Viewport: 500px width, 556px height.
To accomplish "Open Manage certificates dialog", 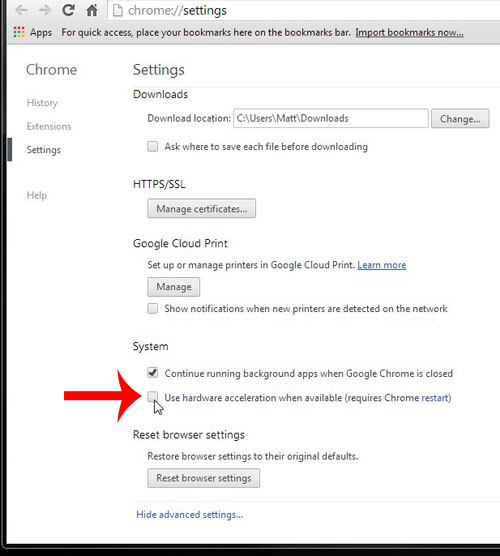I will click(201, 208).
